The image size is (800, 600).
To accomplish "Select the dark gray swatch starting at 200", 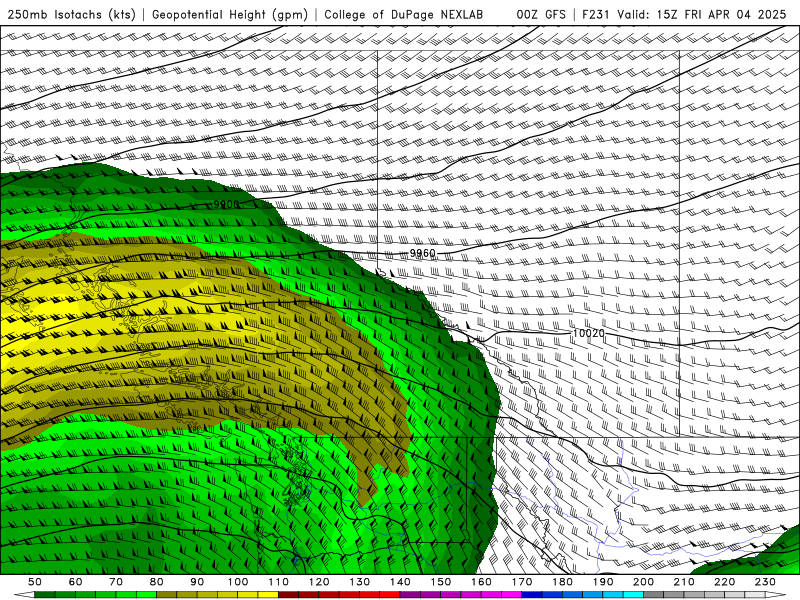I will tap(654, 595).
